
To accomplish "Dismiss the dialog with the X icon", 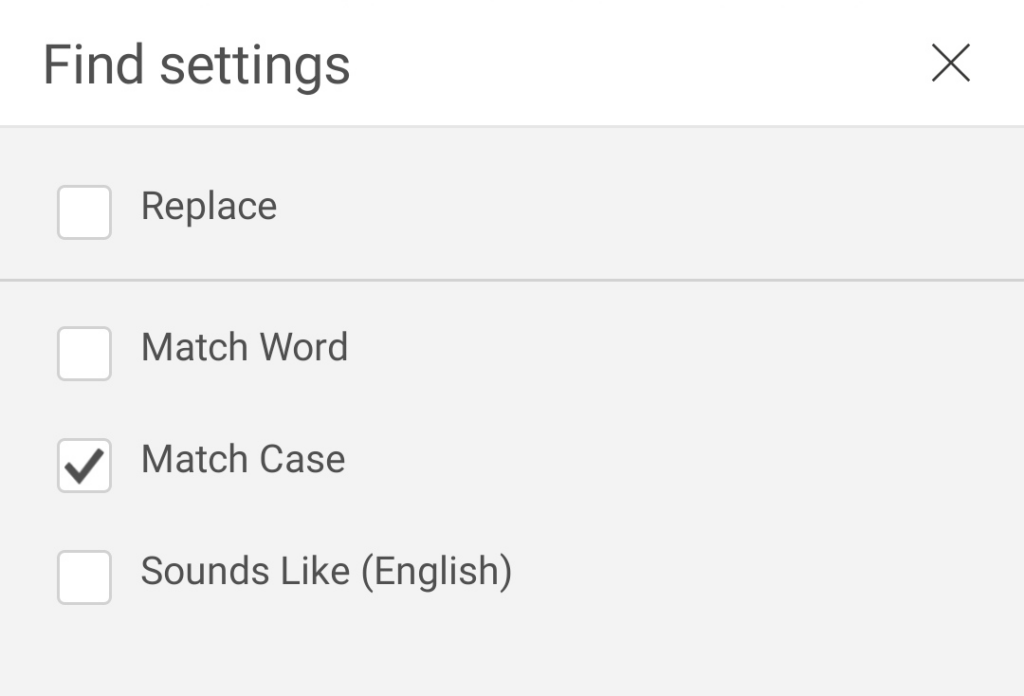I will tap(950, 64).
